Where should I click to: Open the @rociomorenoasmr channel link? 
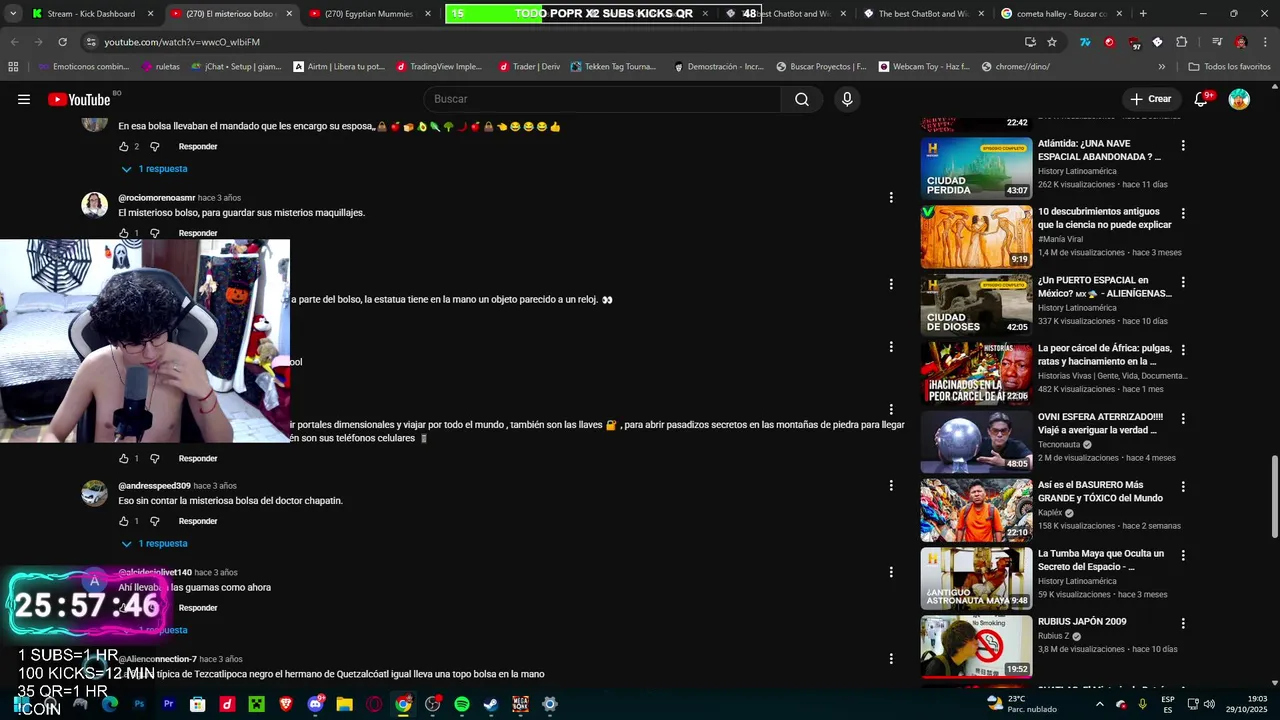click(x=157, y=198)
